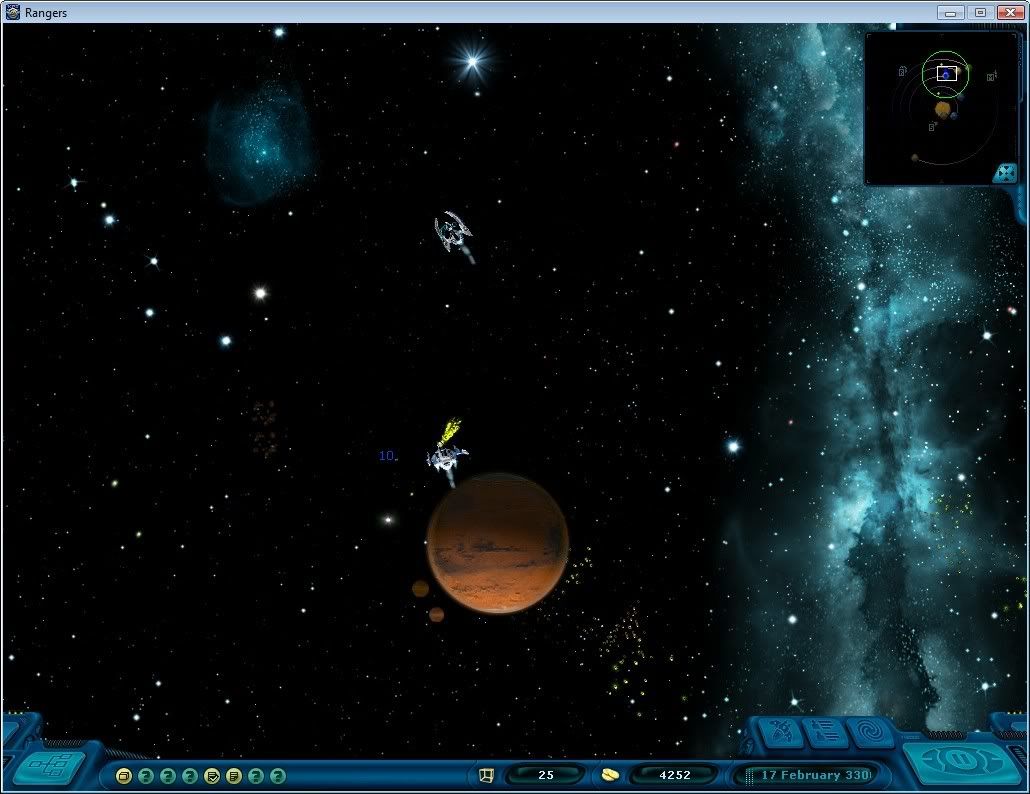Click the third question-mark slot icon
Viewport: 1030px width, 794px height.
click(x=190, y=776)
